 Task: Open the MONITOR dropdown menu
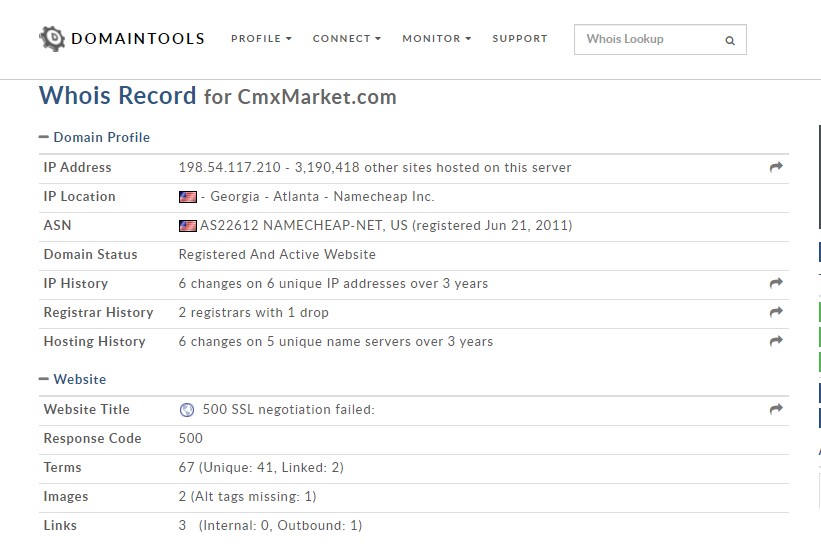coord(437,39)
